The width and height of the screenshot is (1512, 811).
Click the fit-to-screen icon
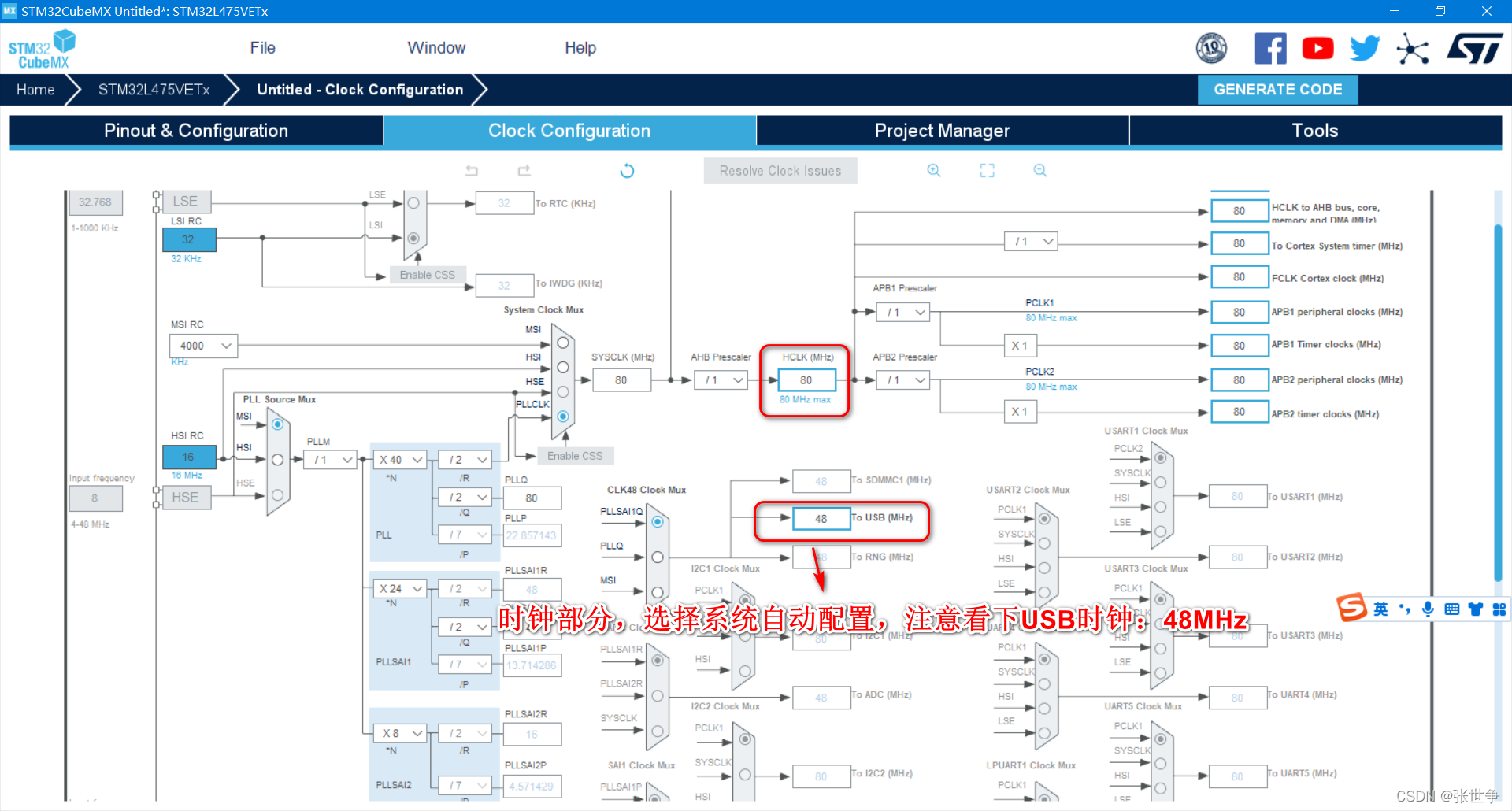[x=988, y=171]
